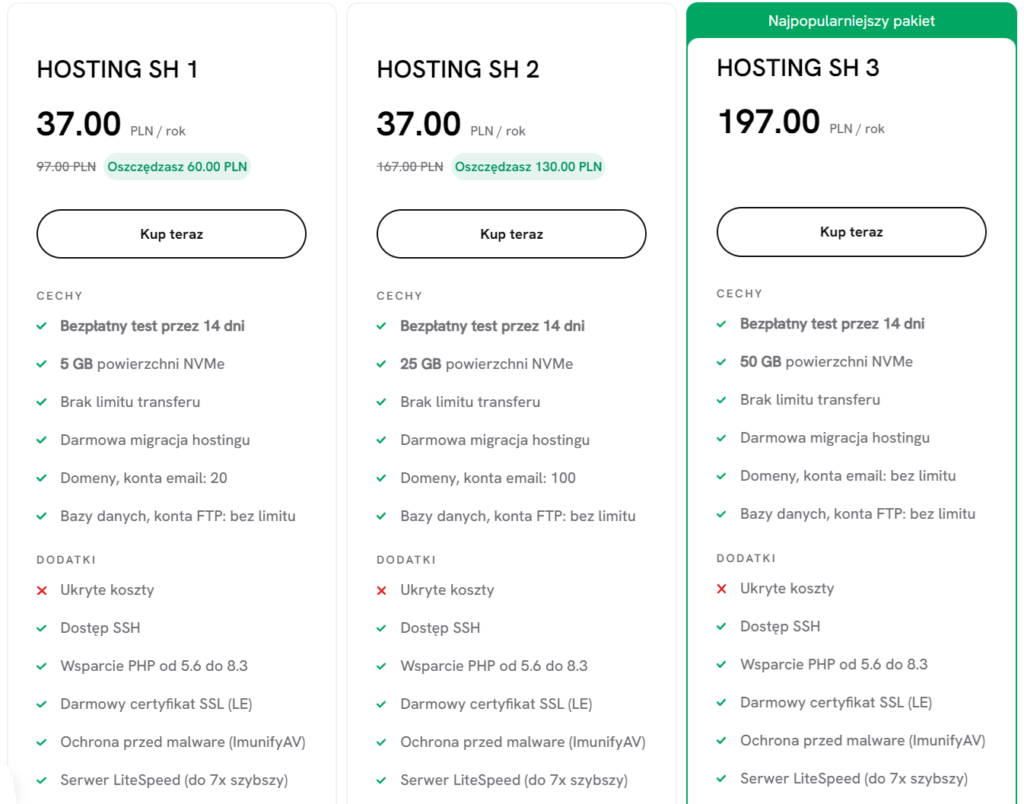Click the red X beside Ukryte koszty in SH 2
The image size is (1024, 804).
[x=382, y=590]
